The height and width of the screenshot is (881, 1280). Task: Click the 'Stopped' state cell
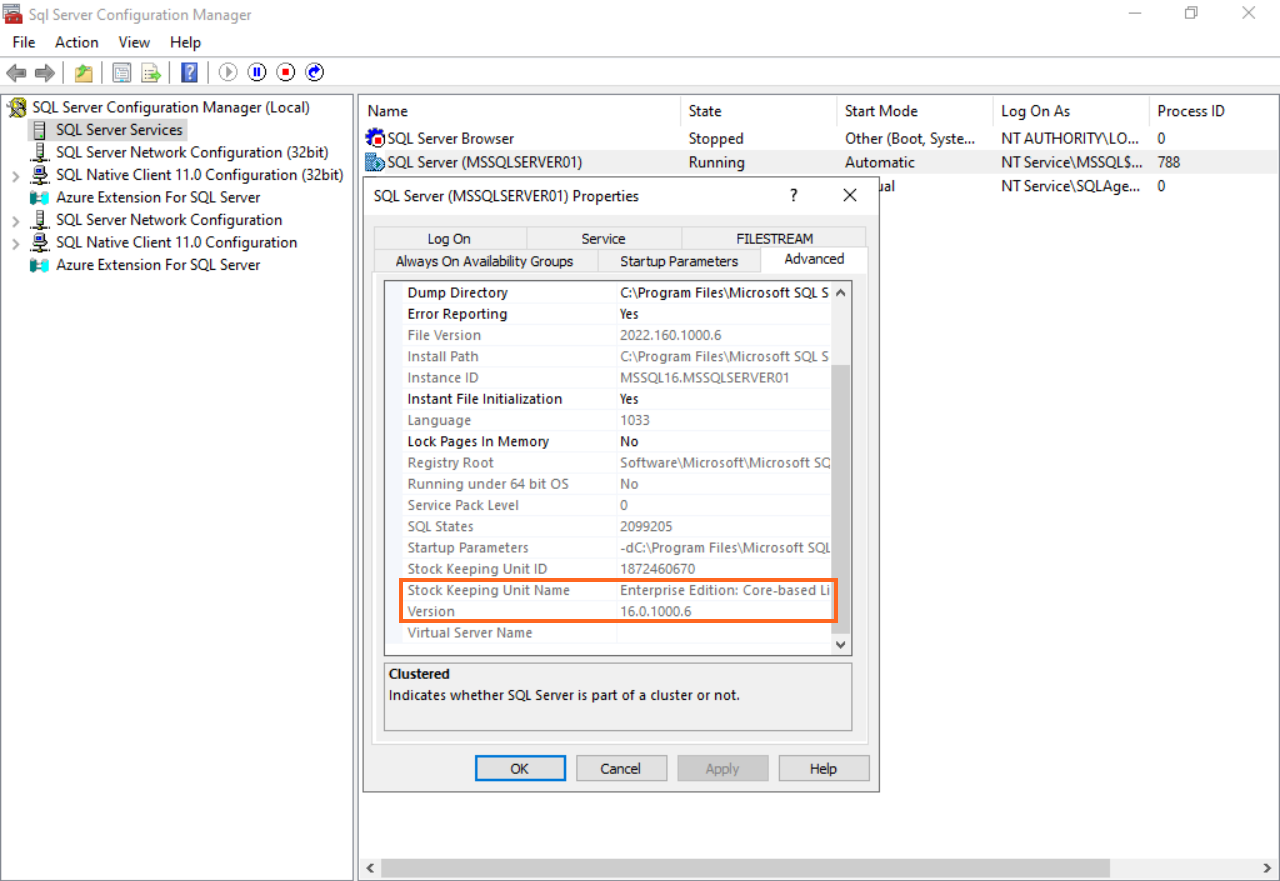tap(716, 139)
